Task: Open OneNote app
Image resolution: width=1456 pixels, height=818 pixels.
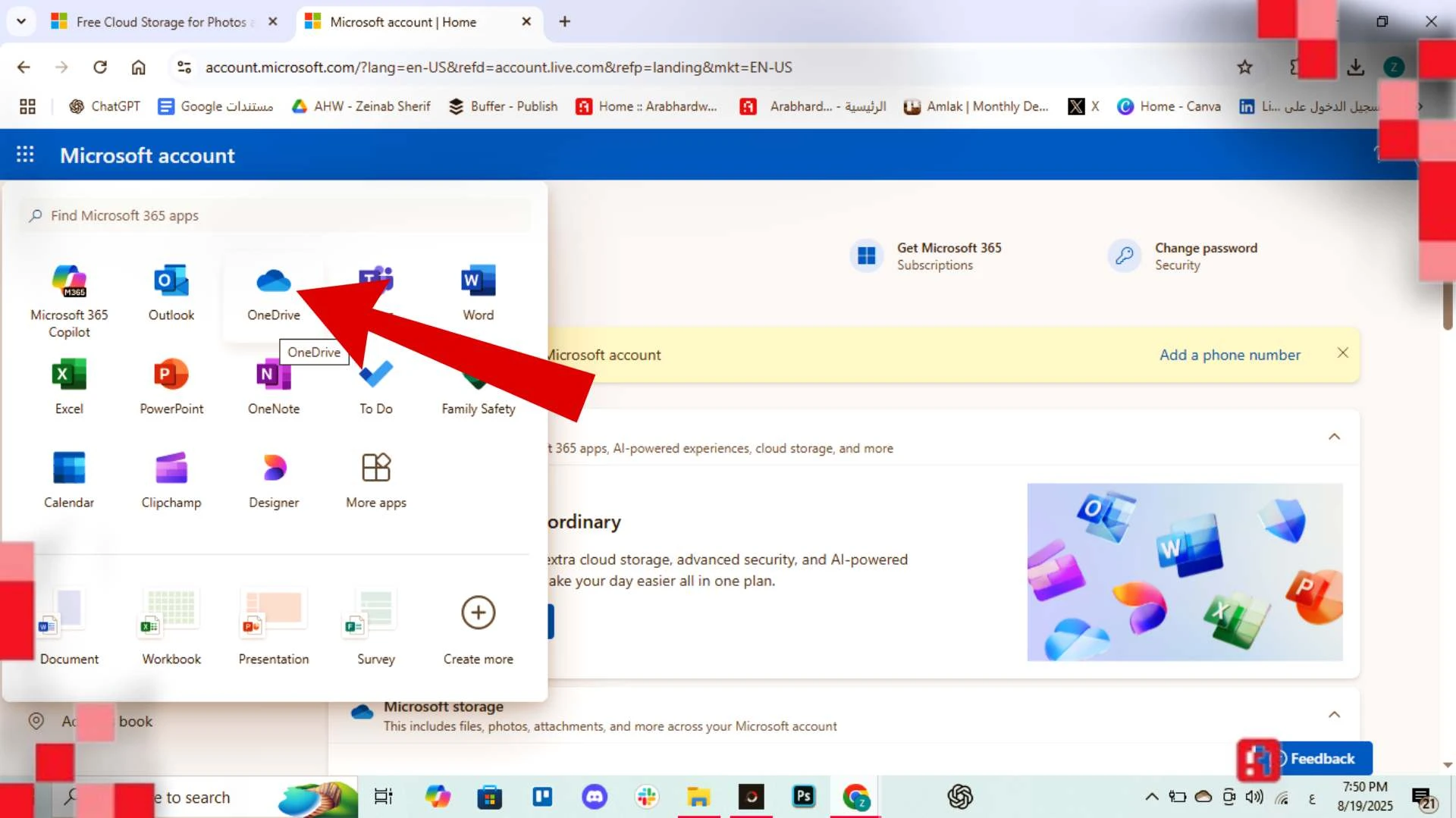Action: 274,387
